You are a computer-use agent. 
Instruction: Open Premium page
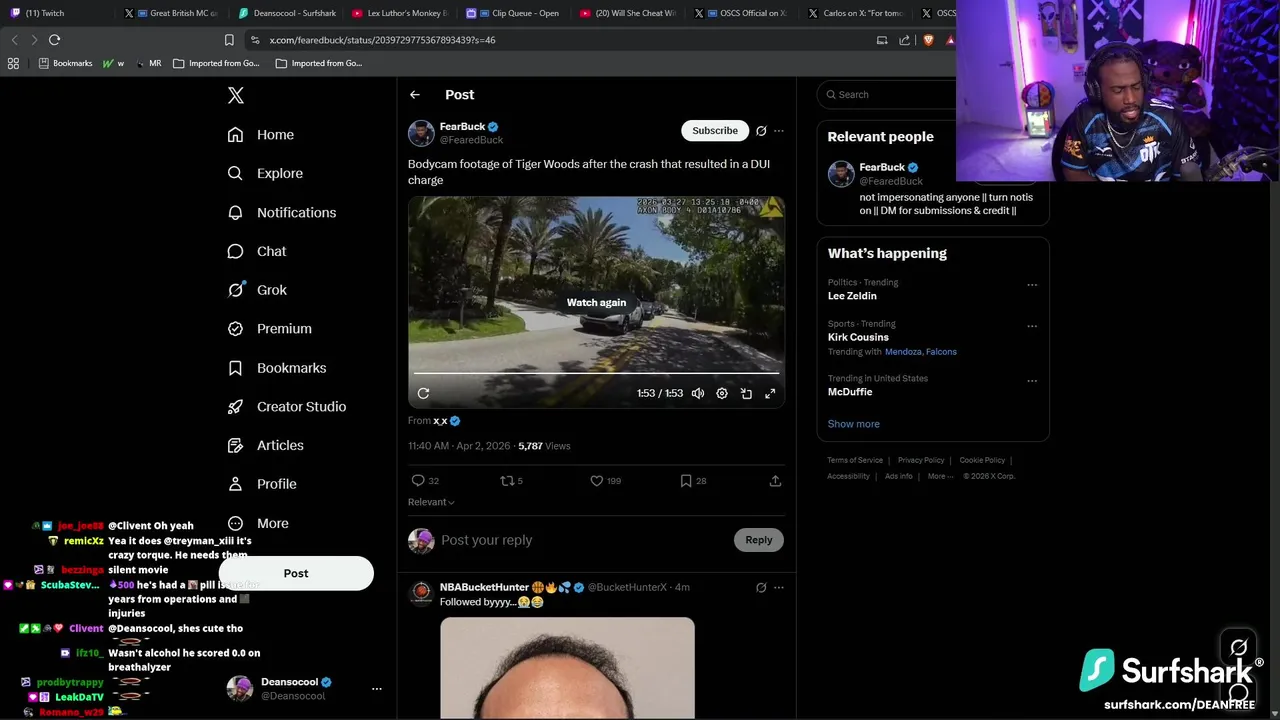click(x=270, y=328)
